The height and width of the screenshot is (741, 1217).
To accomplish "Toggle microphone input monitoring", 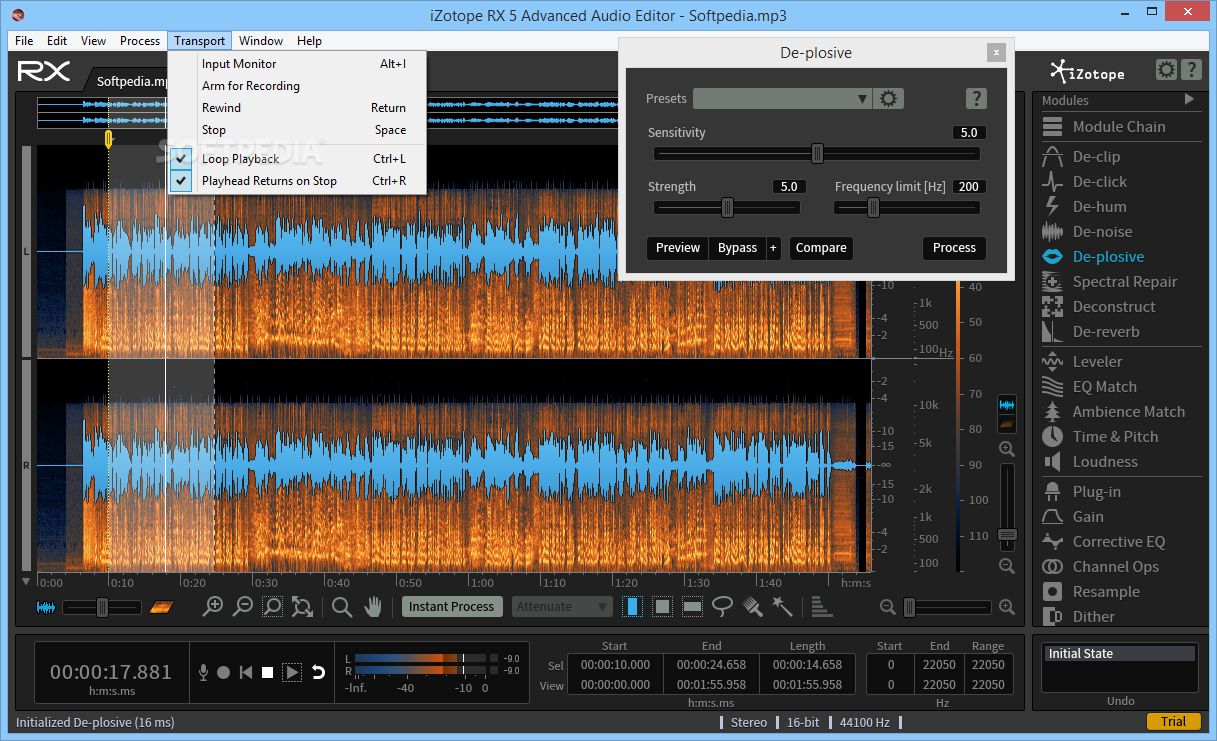I will pyautogui.click(x=203, y=672).
